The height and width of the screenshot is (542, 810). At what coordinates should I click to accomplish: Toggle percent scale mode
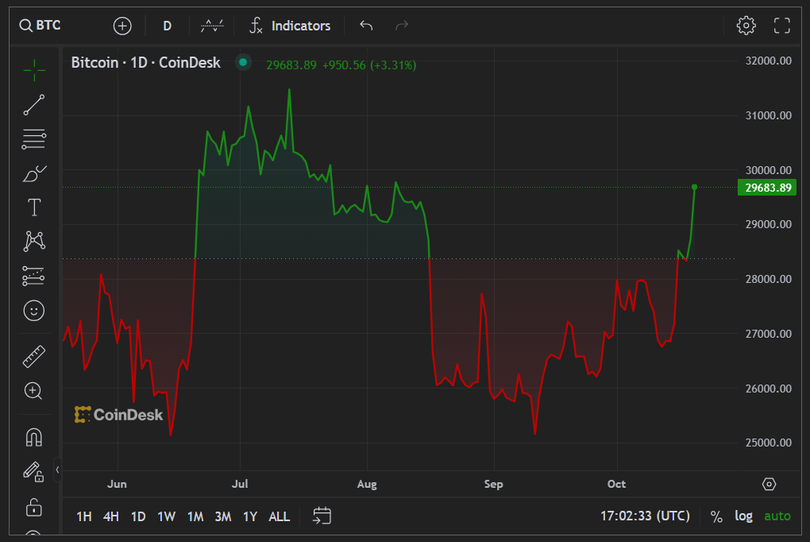tap(716, 516)
